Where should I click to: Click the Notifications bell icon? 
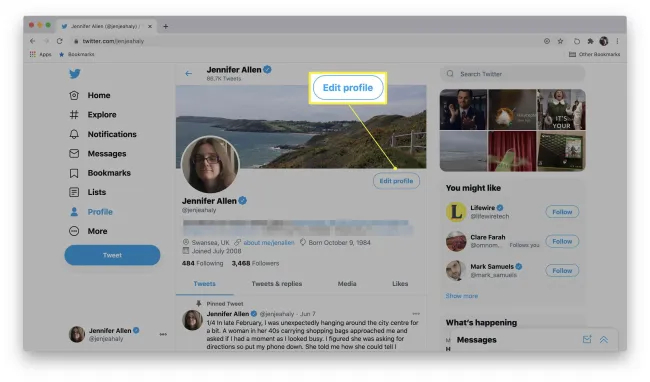point(74,134)
